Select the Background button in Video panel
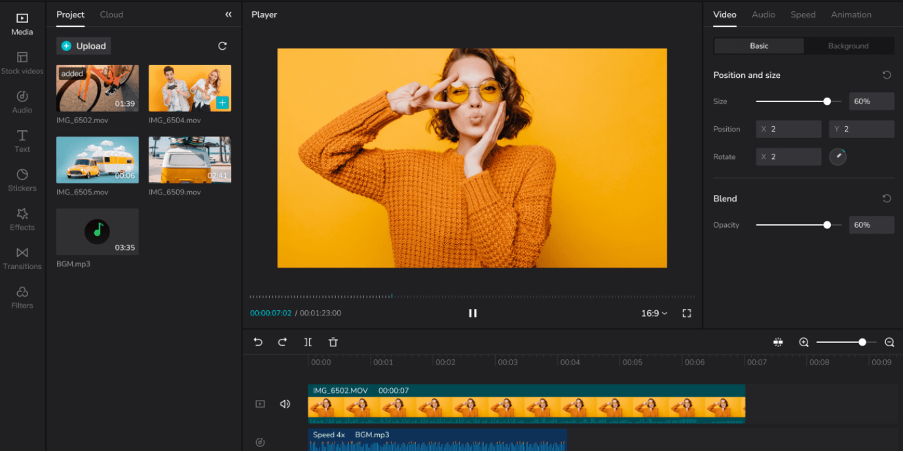 848,46
